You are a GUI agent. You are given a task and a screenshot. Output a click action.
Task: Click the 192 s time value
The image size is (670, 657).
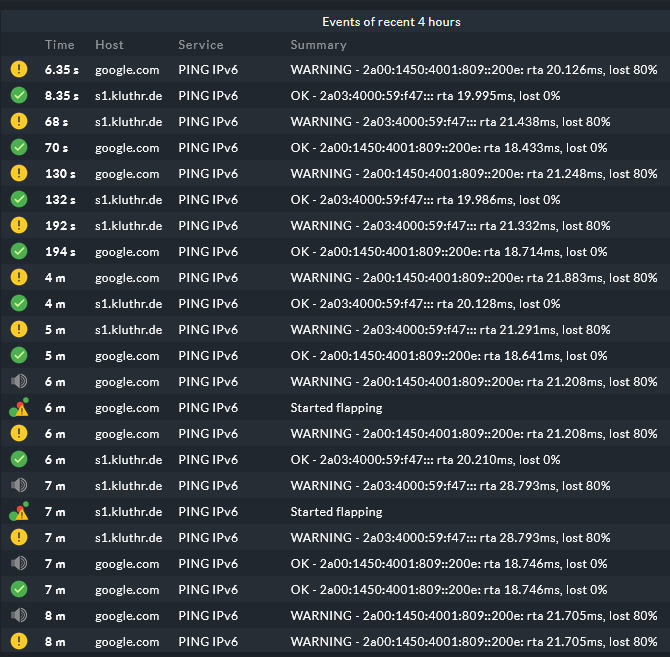(60, 226)
